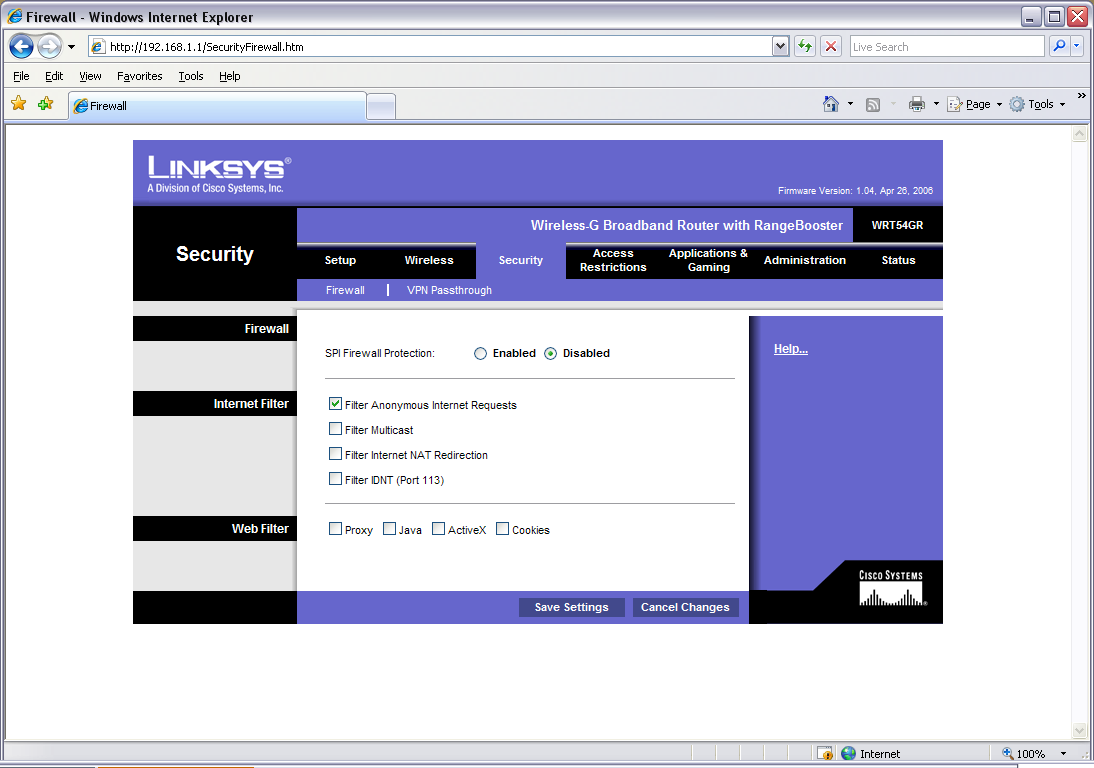
Task: Check the Filter Multicast checkbox
Action: pyautogui.click(x=336, y=429)
